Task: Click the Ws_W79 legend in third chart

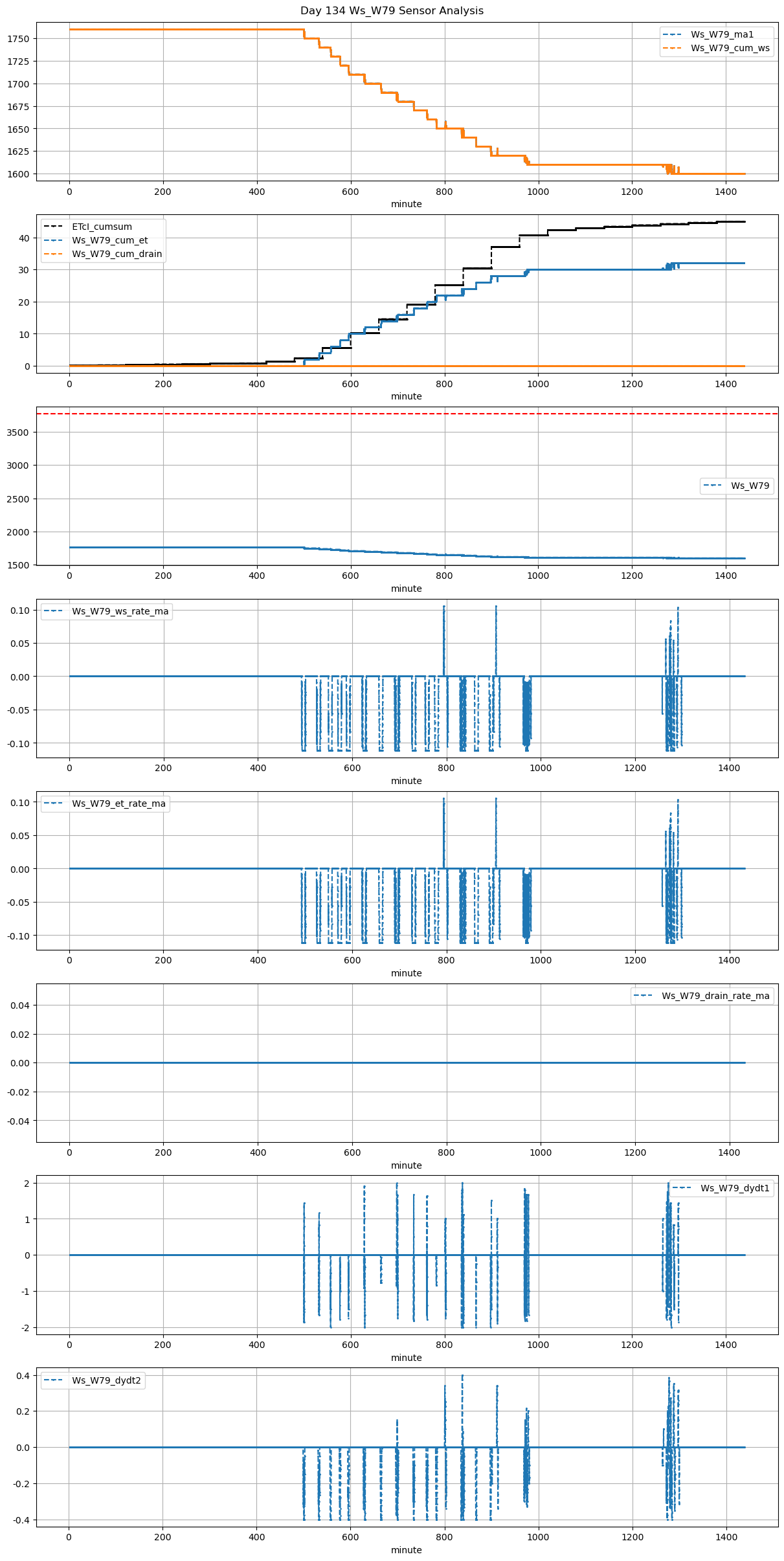Action: click(x=750, y=486)
